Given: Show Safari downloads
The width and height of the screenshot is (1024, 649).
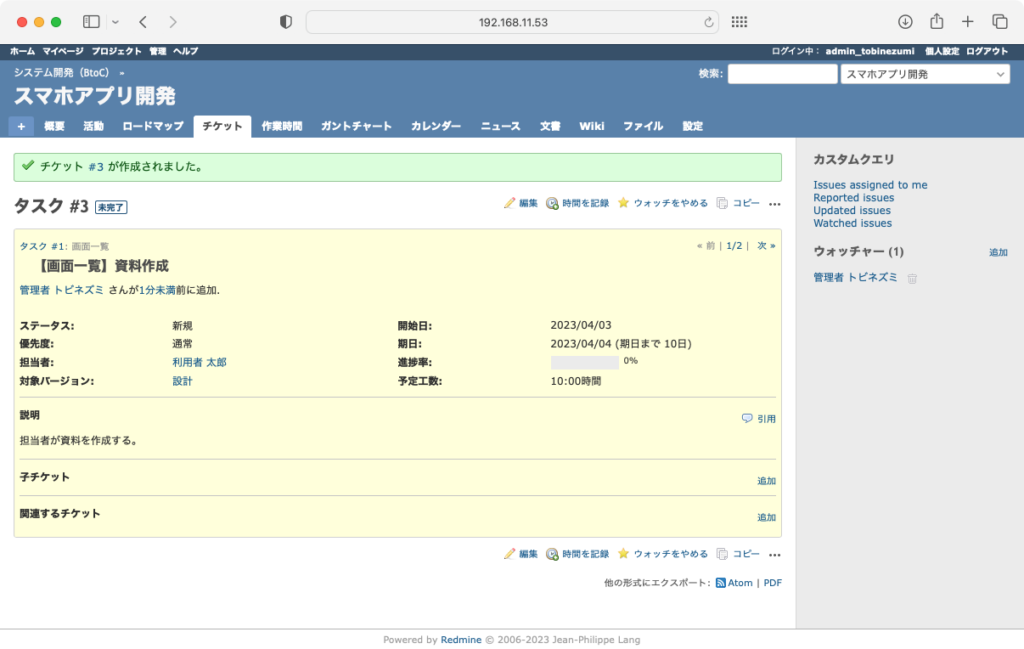Looking at the screenshot, I should (x=905, y=22).
